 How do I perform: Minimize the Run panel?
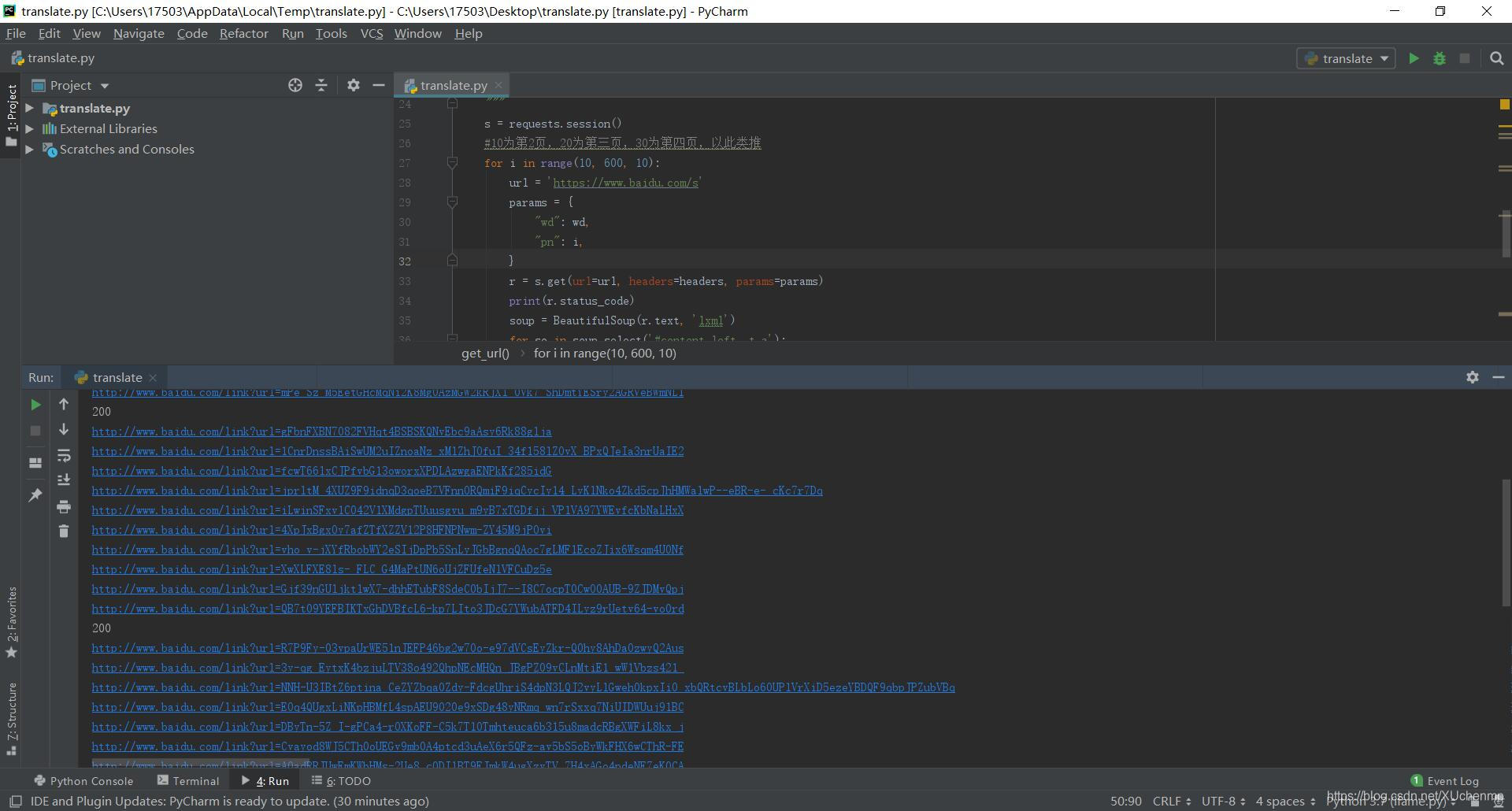(1499, 377)
